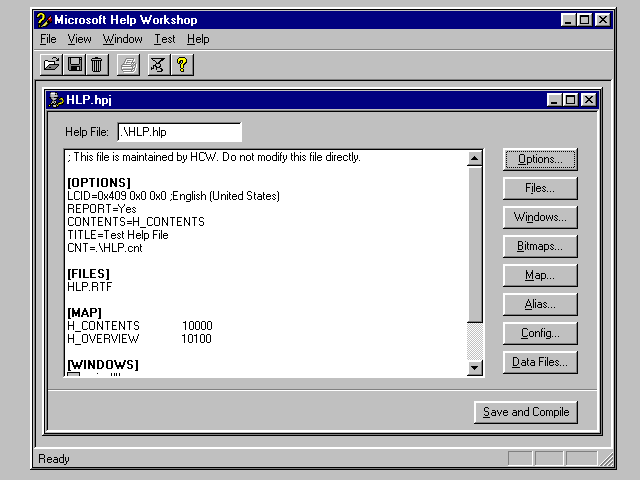The image size is (640, 480).
Task: Open the Window menu
Action: click(x=122, y=39)
